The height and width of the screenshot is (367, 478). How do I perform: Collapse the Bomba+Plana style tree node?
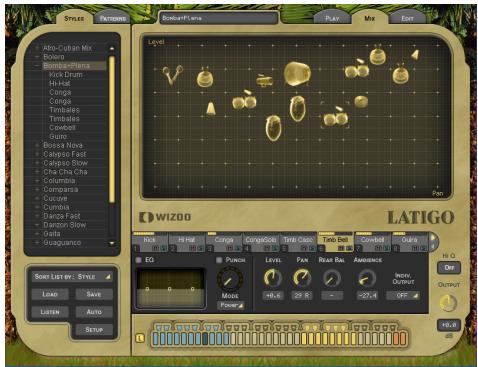point(37,66)
